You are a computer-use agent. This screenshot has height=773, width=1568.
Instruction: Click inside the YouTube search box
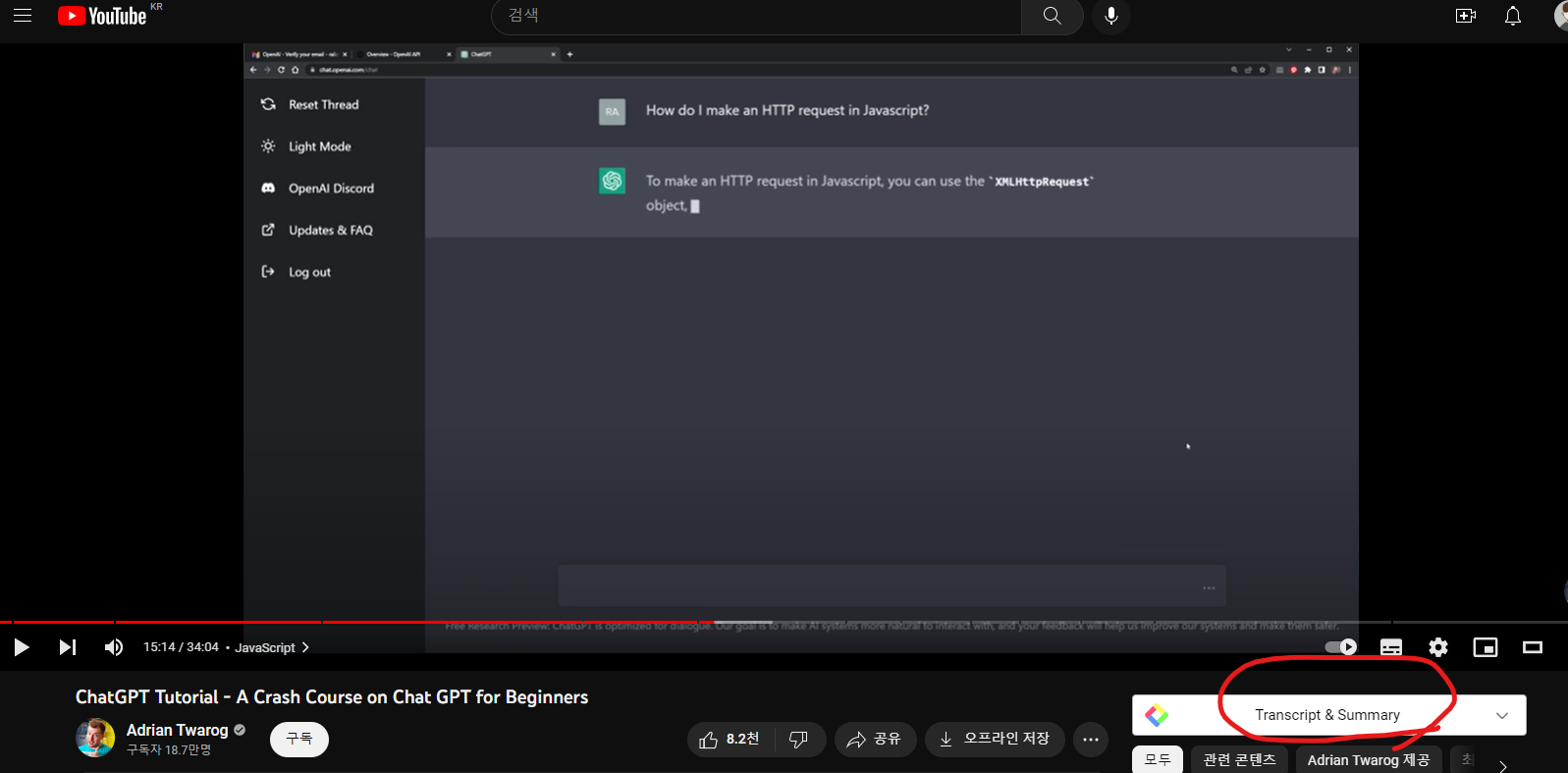tap(756, 16)
